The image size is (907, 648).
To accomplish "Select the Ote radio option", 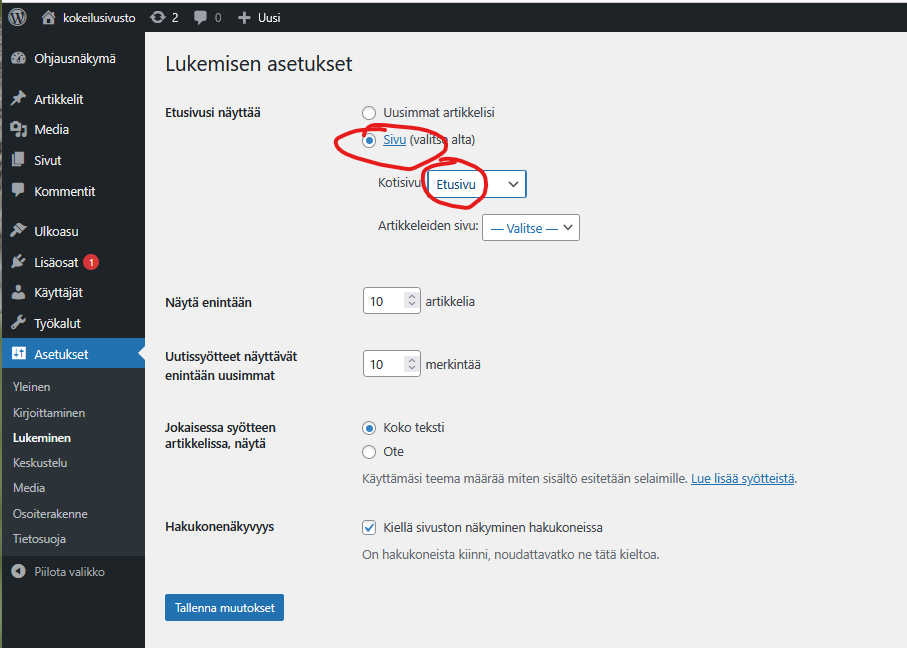I will tap(369, 452).
